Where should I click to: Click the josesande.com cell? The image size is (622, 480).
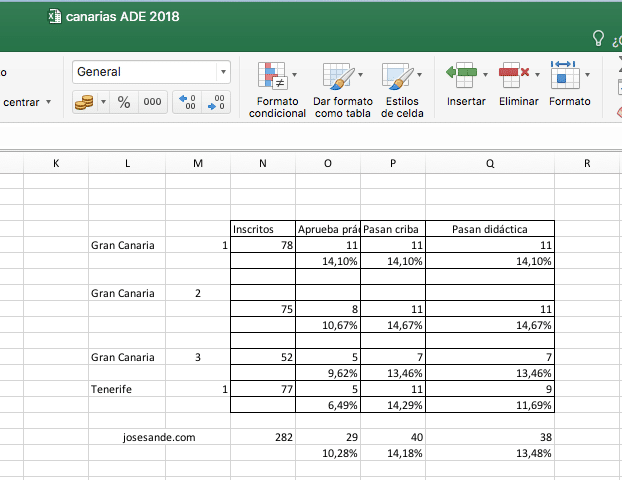coord(158,437)
